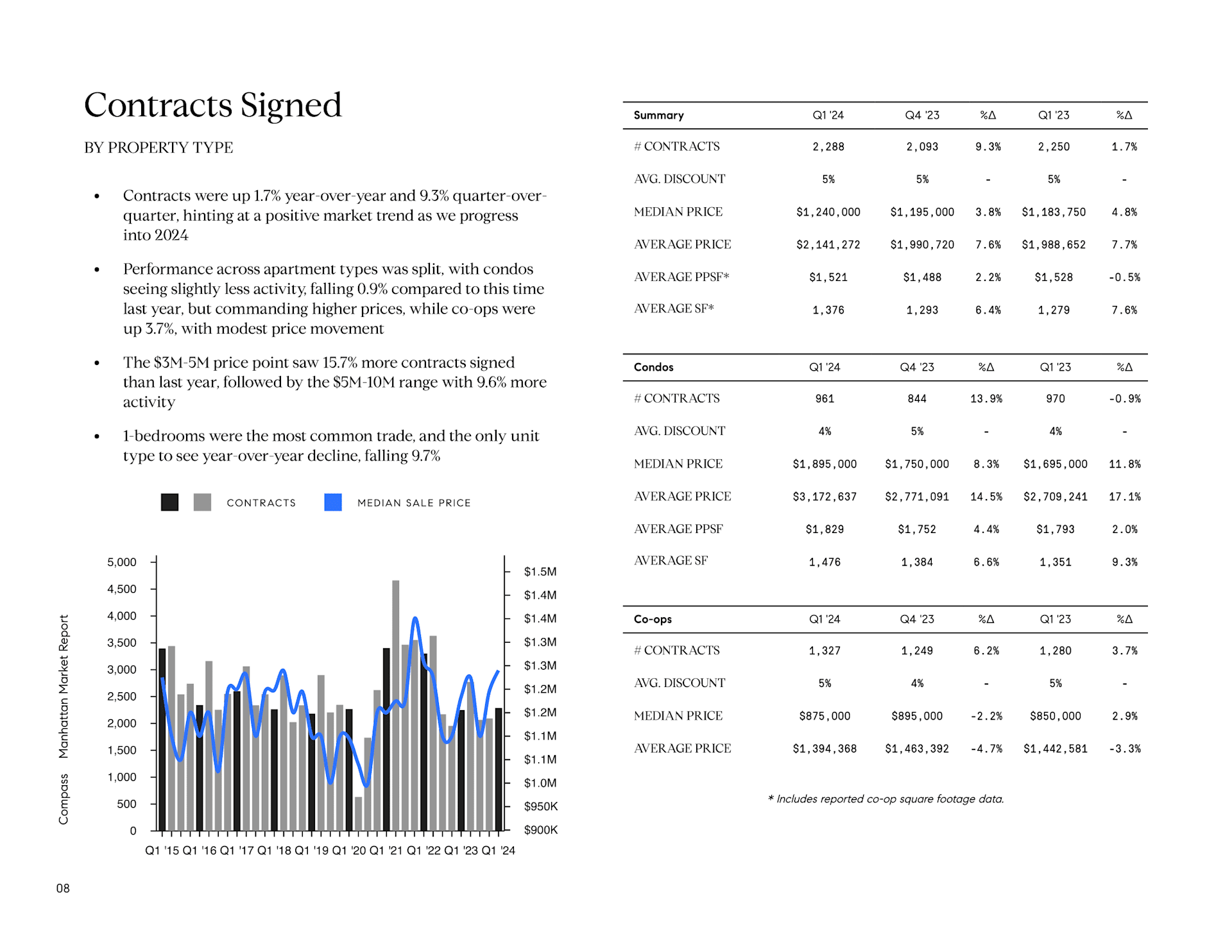Screen dimensions: 1232x952
Task: Click the $1.5M right axis label
Action: [x=540, y=572]
